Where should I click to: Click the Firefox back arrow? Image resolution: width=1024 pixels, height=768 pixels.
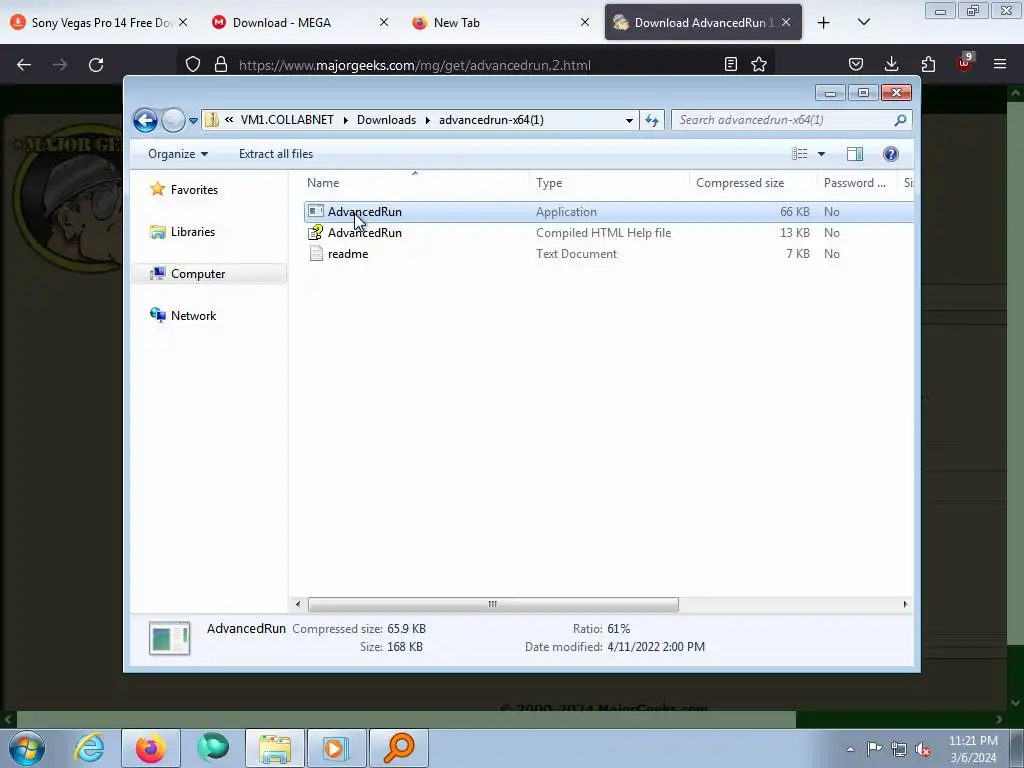[24, 65]
